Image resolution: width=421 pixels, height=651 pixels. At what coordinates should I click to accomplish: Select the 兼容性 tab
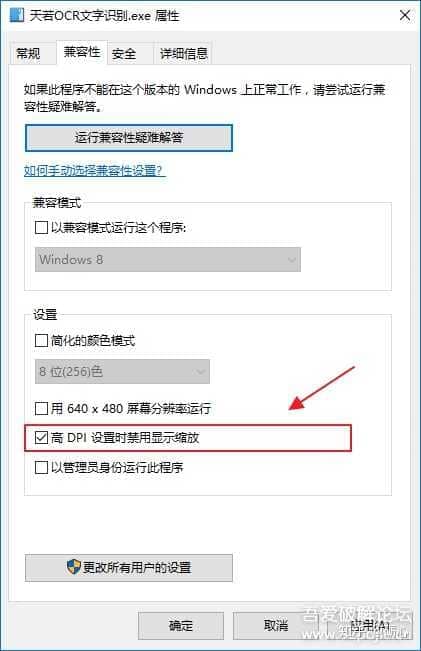[82, 52]
